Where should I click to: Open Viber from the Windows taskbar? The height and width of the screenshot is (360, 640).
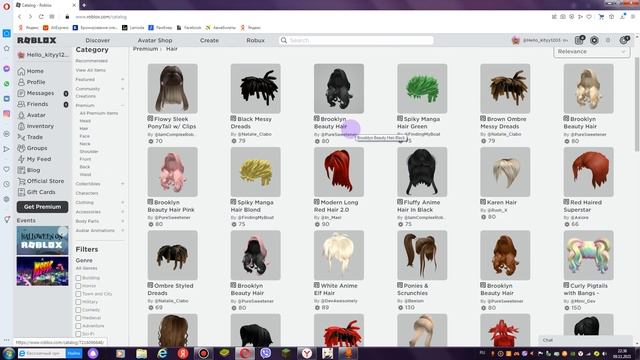(265, 353)
